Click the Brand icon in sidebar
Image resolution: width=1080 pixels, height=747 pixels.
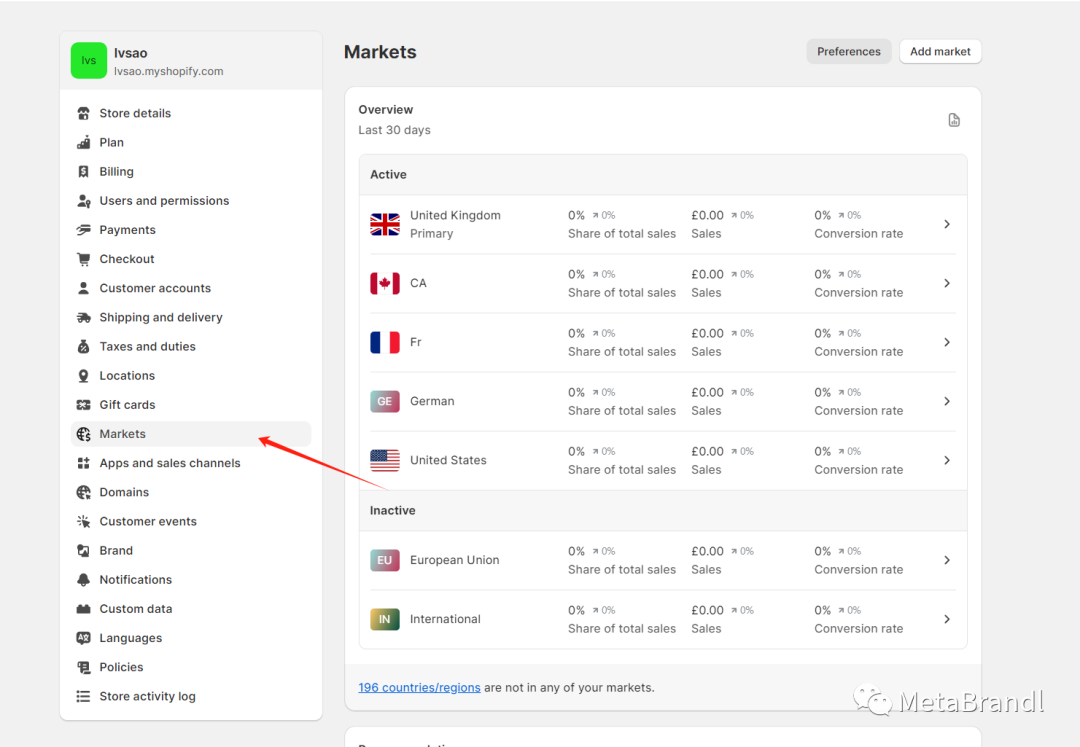coord(83,551)
